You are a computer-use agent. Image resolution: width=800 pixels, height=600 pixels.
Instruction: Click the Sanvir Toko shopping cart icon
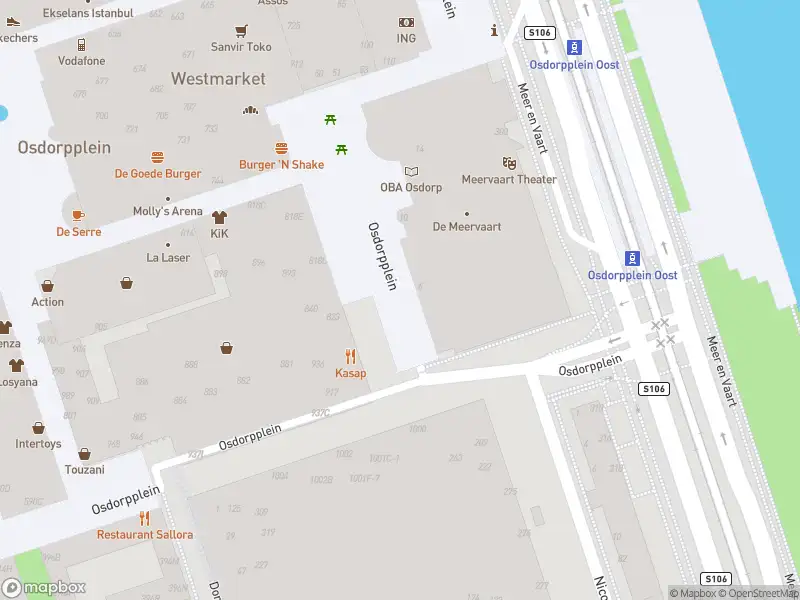pos(241,31)
